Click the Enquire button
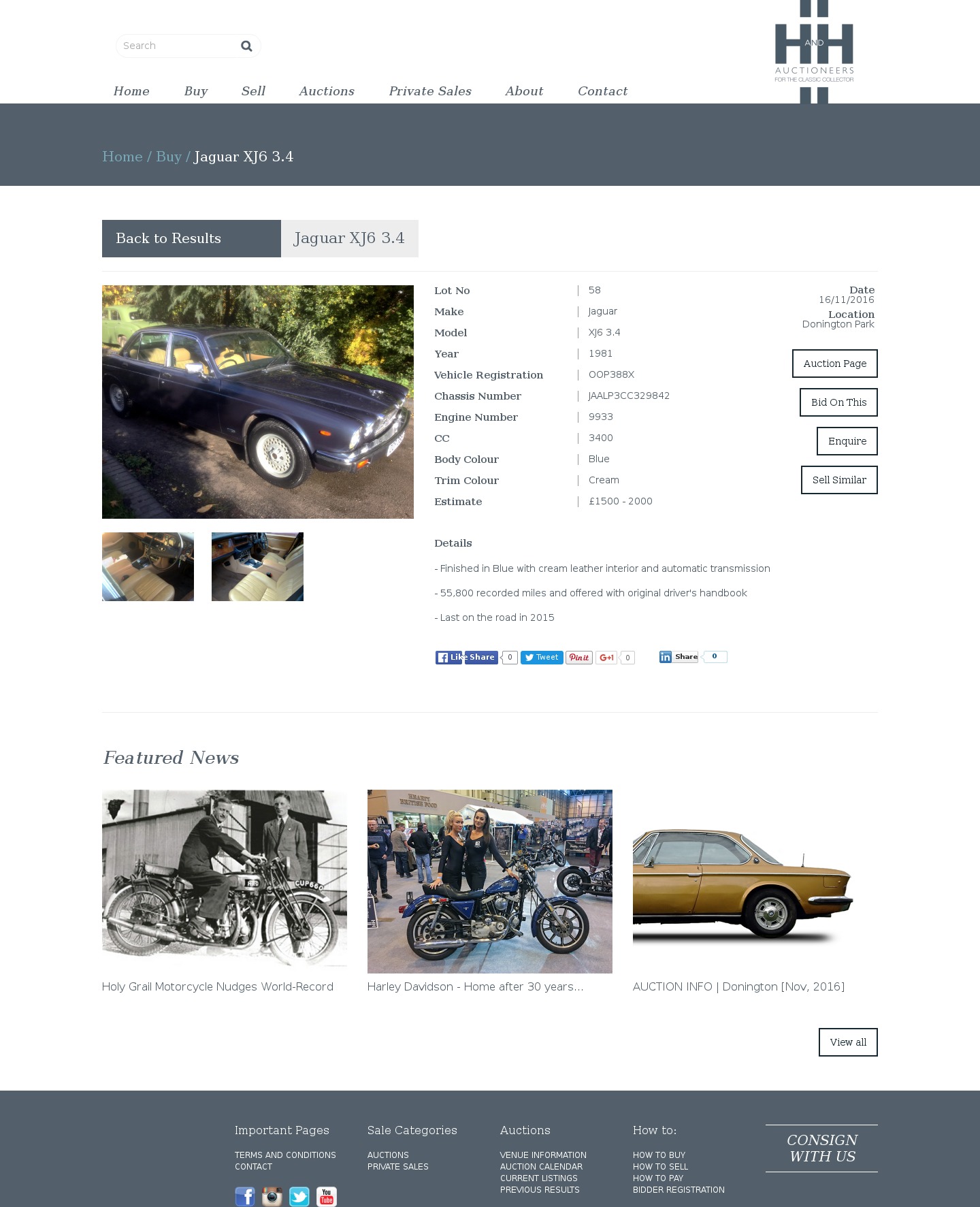This screenshot has height=1207, width=980. pos(847,441)
